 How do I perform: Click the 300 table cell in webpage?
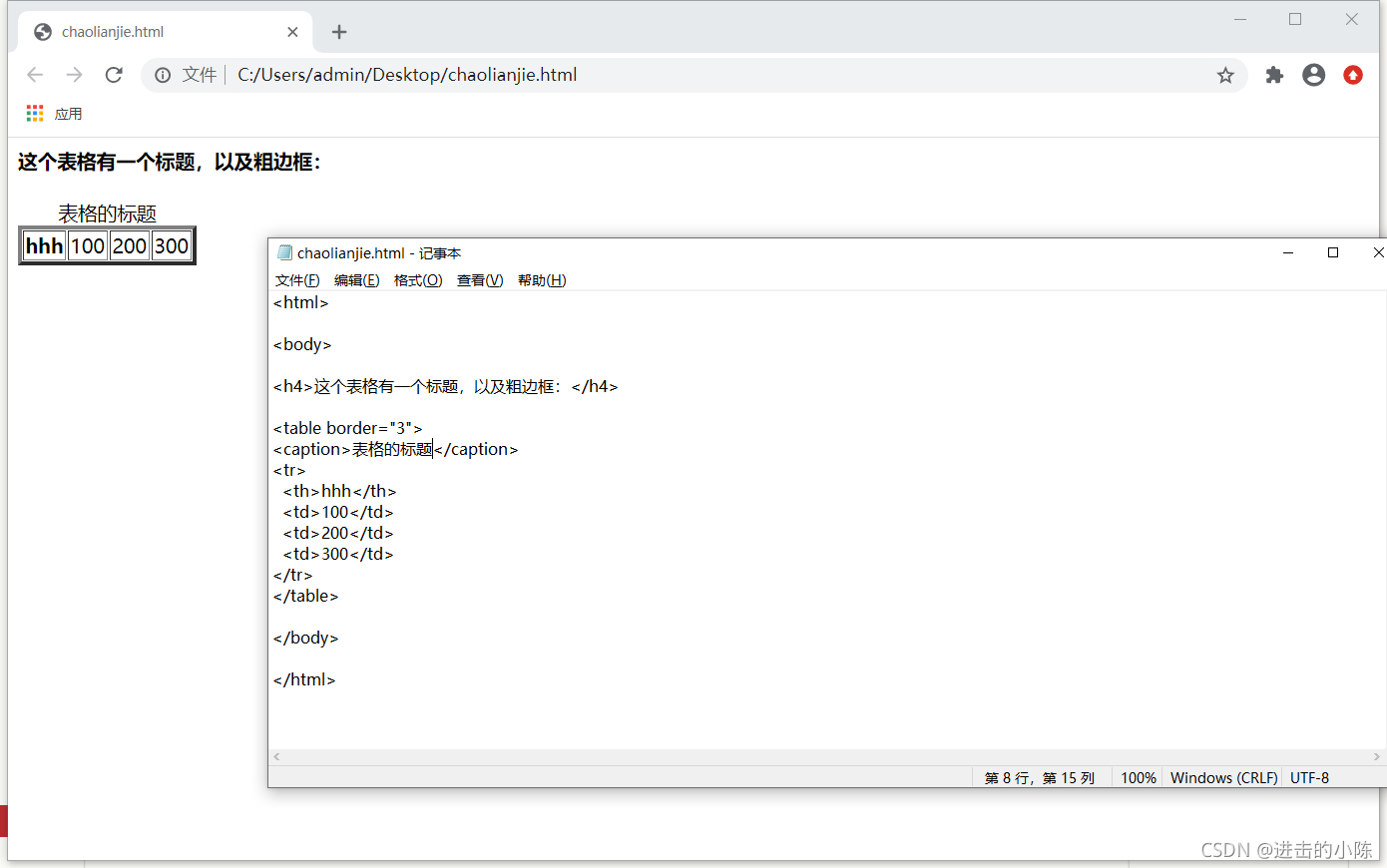tap(172, 246)
